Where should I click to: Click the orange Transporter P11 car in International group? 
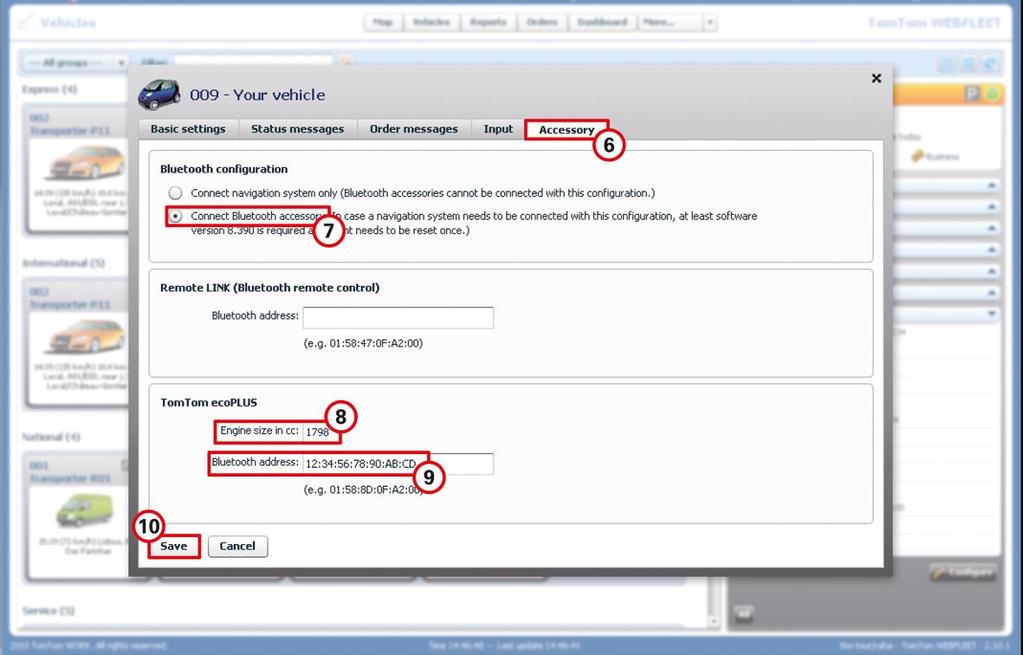[x=86, y=337]
